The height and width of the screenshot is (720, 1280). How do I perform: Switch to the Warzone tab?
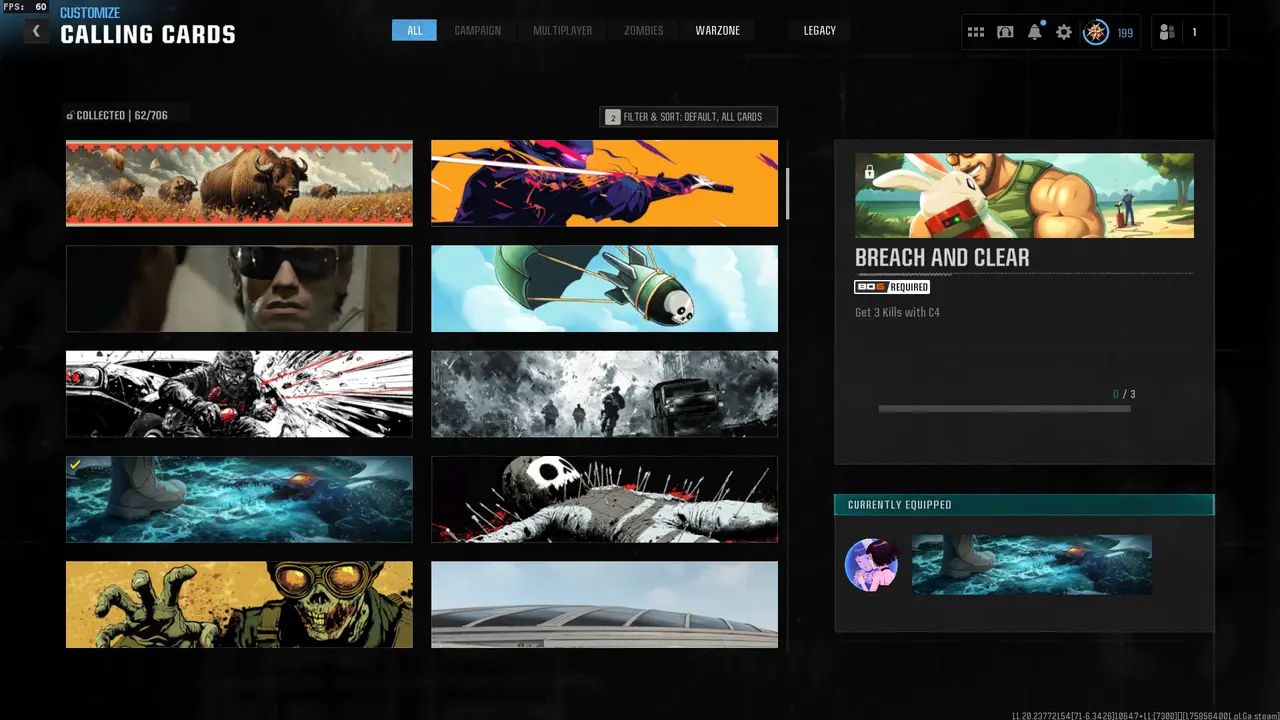pos(718,31)
